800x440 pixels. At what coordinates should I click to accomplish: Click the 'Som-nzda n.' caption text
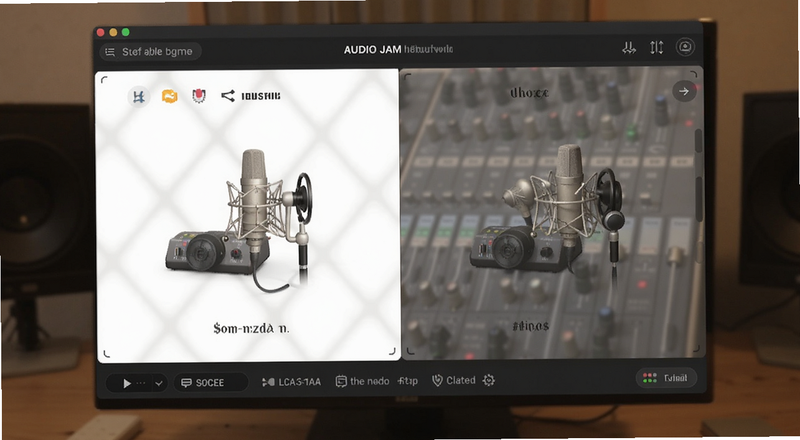pyautogui.click(x=251, y=328)
